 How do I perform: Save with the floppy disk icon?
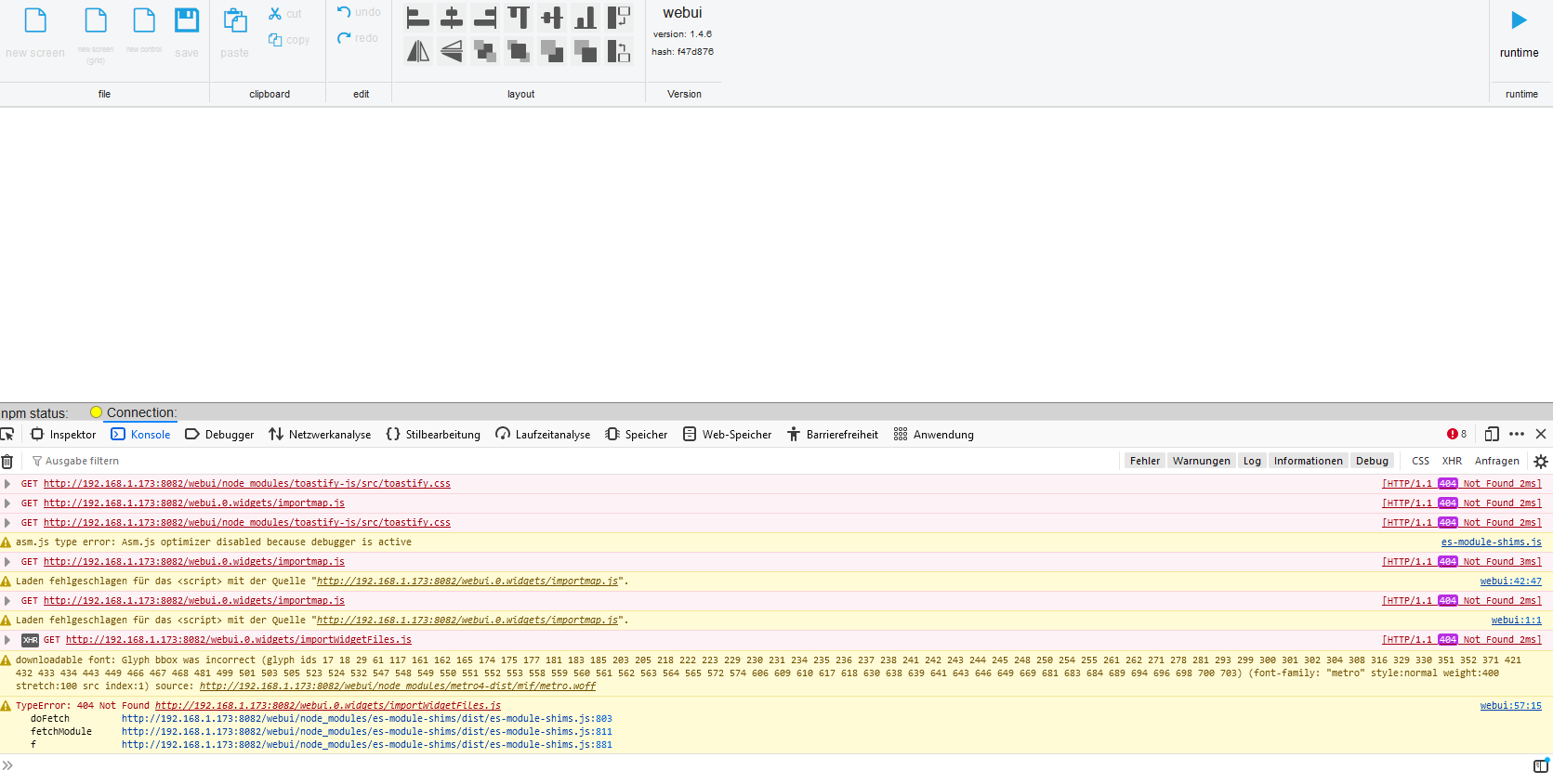[187, 33]
